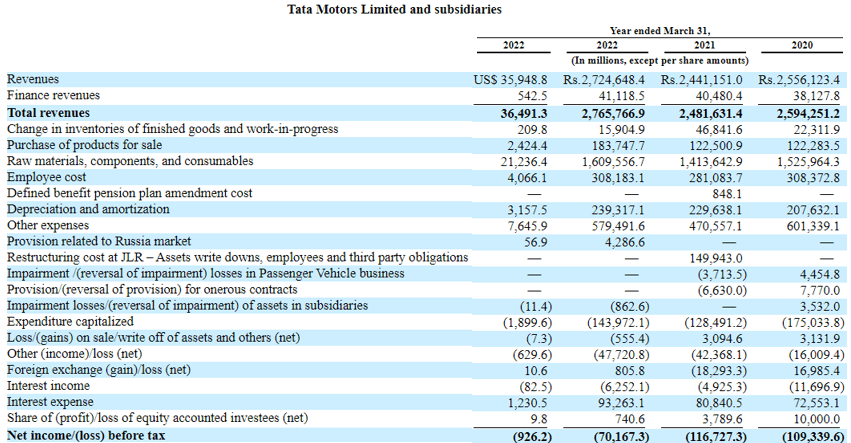Screen dimensions: 851x443
Task: Click the 207,632.1 depreciation value
Action: click(x=813, y=210)
